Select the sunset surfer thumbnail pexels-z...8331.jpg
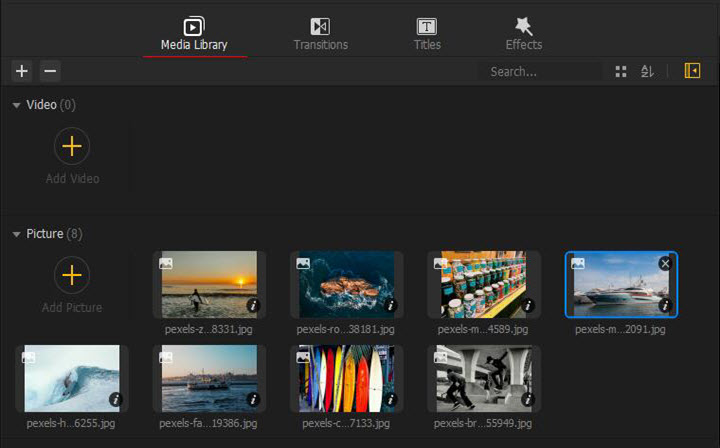Screen dimensions: 720x448 coord(209,284)
